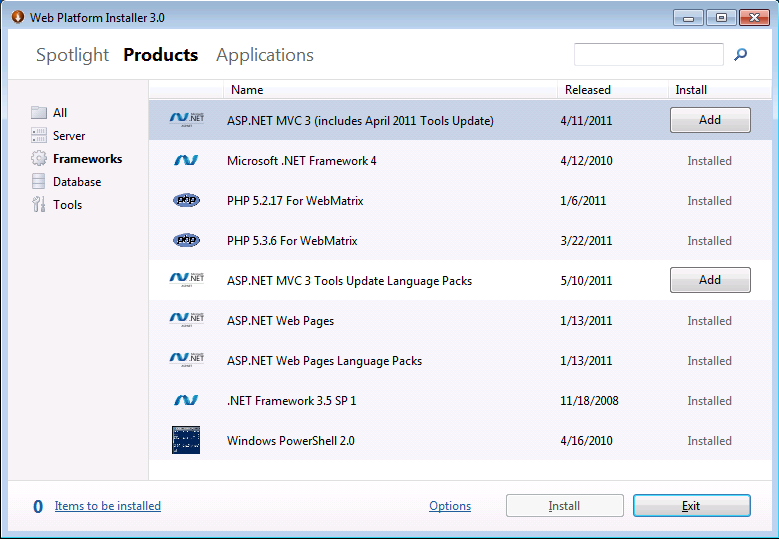Sort by the Name column header
Screen dimensions: 779x539
tap(390, 90)
